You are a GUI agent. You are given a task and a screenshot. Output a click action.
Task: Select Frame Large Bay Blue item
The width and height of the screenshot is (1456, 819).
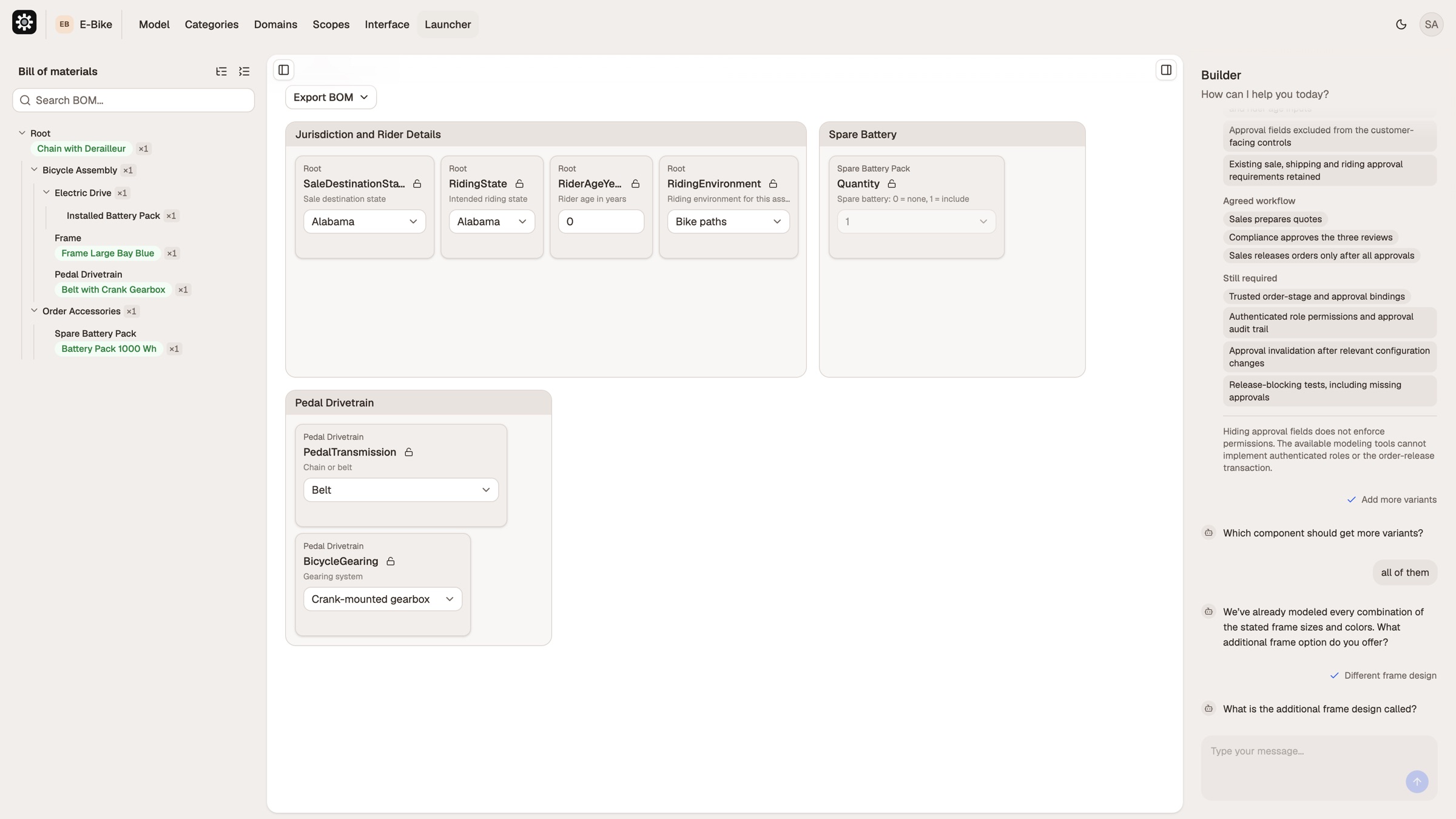108,253
